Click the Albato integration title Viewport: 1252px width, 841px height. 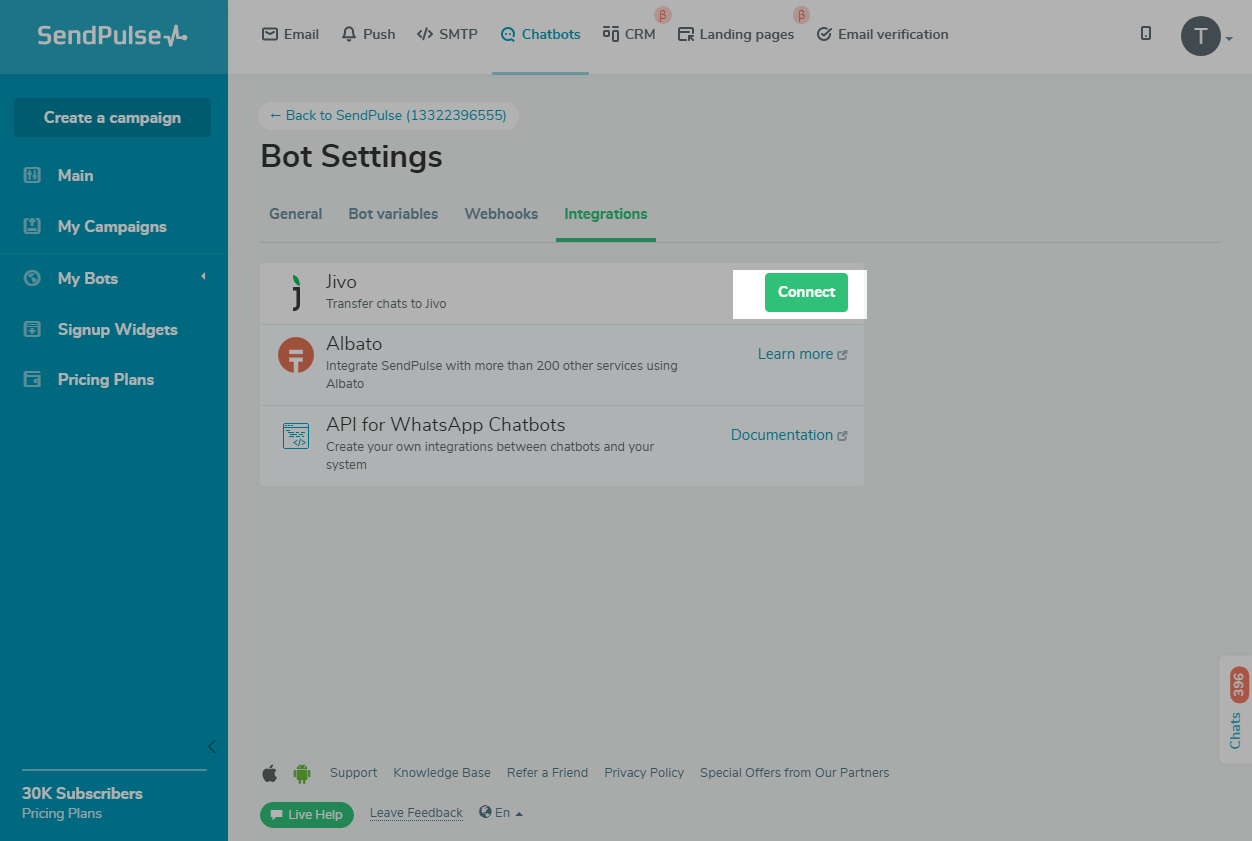point(354,343)
